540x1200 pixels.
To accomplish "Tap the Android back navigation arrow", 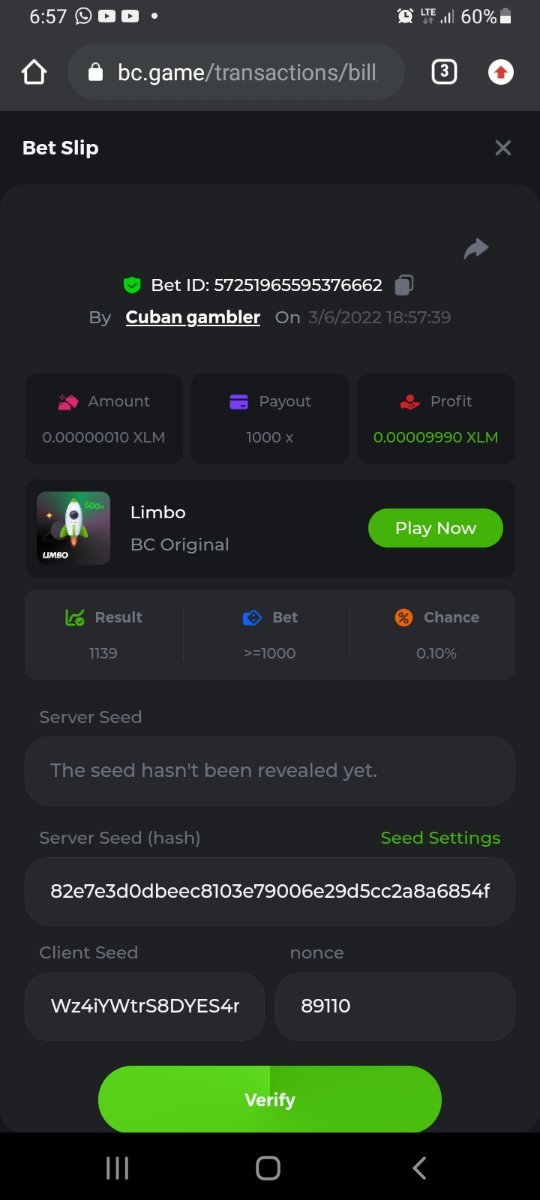I will 420,1167.
